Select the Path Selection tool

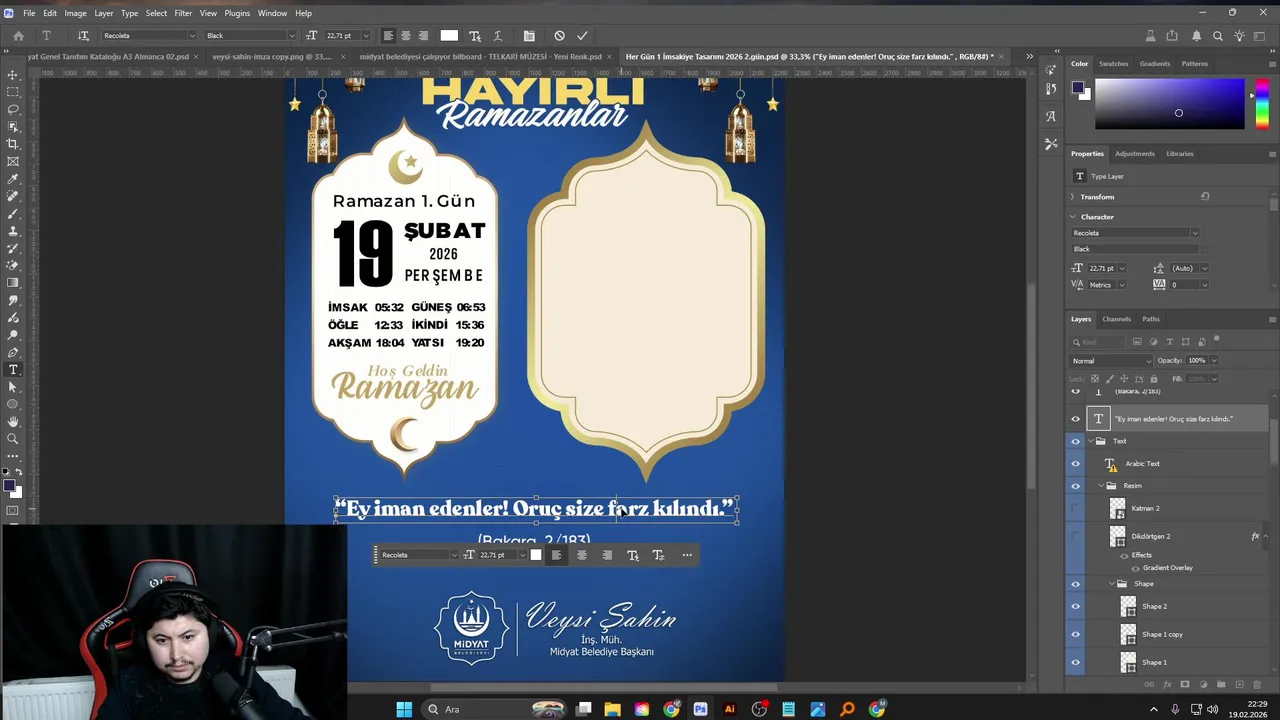13,387
